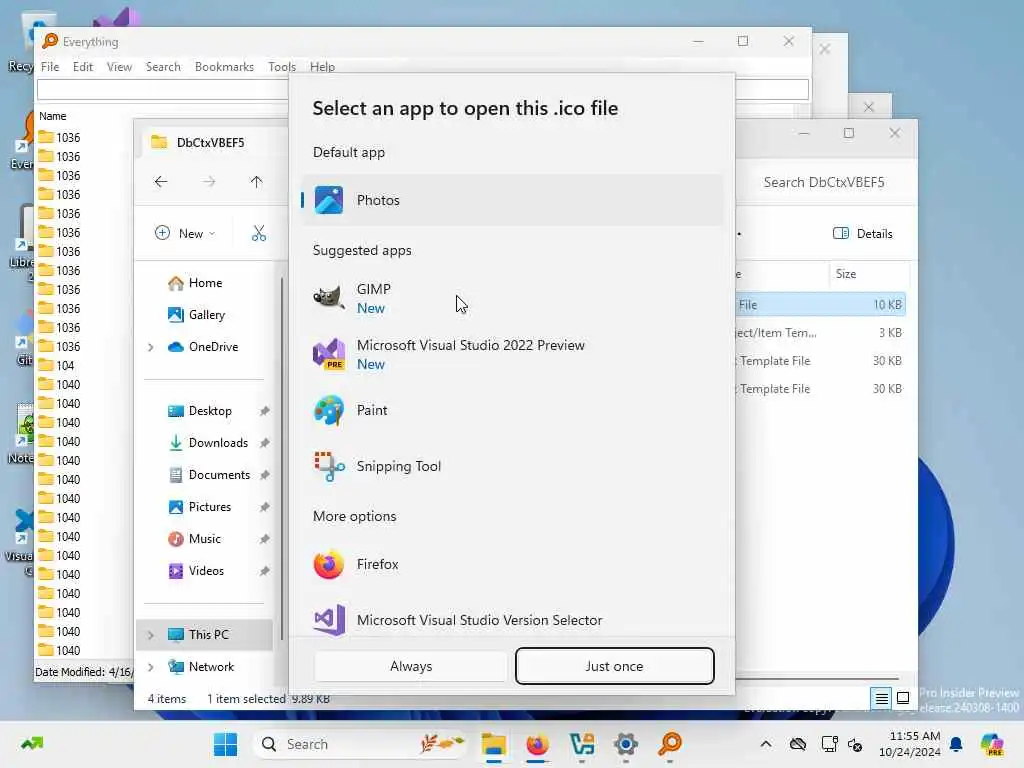Open the Bookmarks menu in Everything
The height and width of the screenshot is (768, 1024).
coord(224,67)
